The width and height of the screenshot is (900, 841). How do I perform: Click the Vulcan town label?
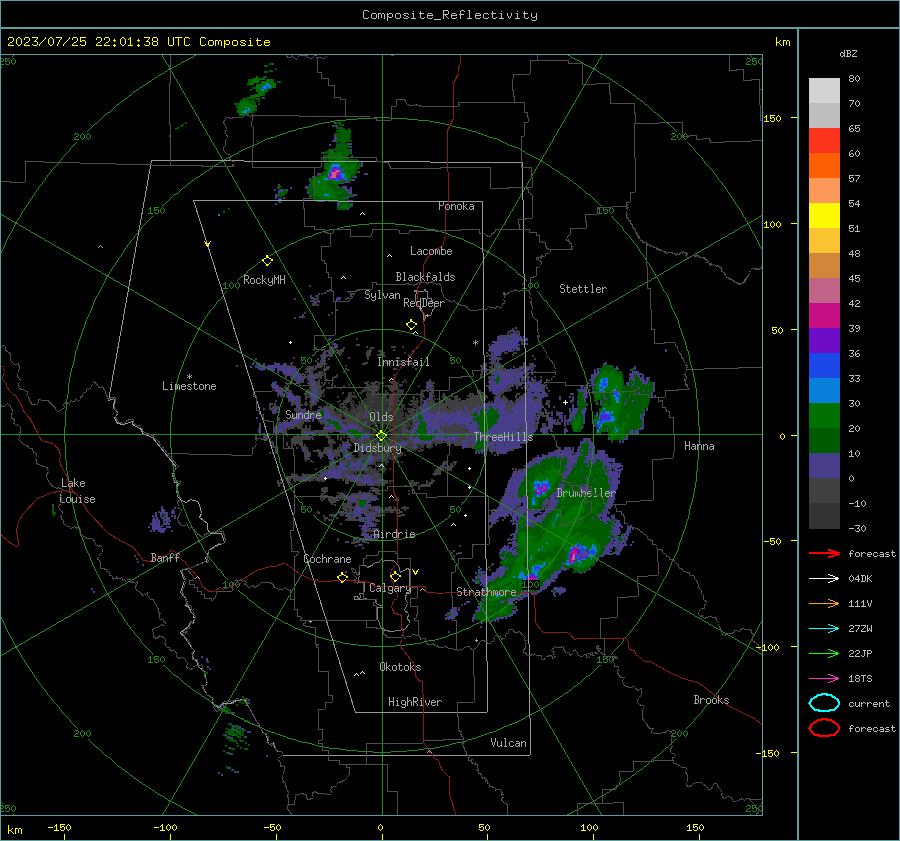(x=508, y=743)
